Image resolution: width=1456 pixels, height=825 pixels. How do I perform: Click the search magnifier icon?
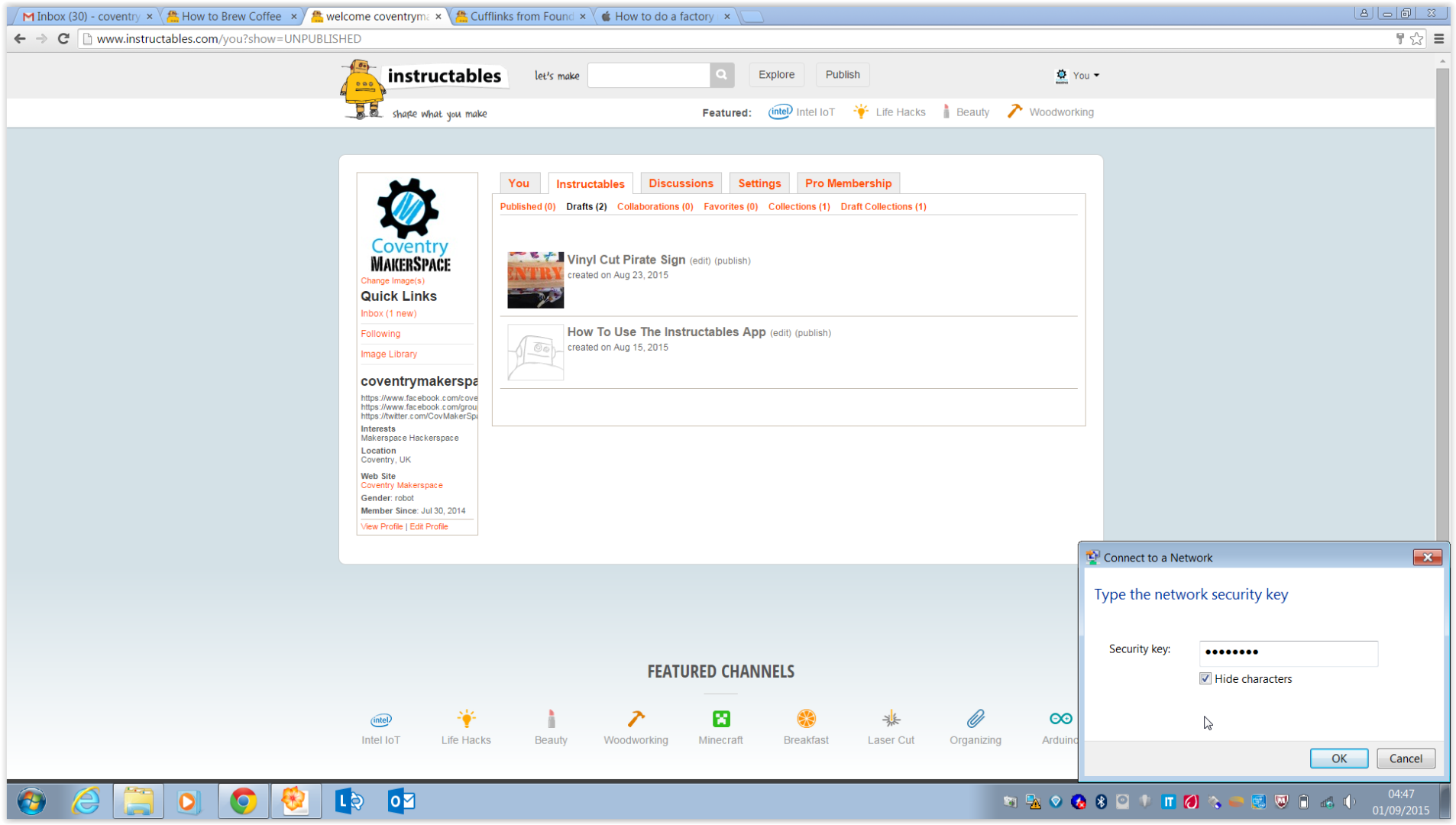720,74
